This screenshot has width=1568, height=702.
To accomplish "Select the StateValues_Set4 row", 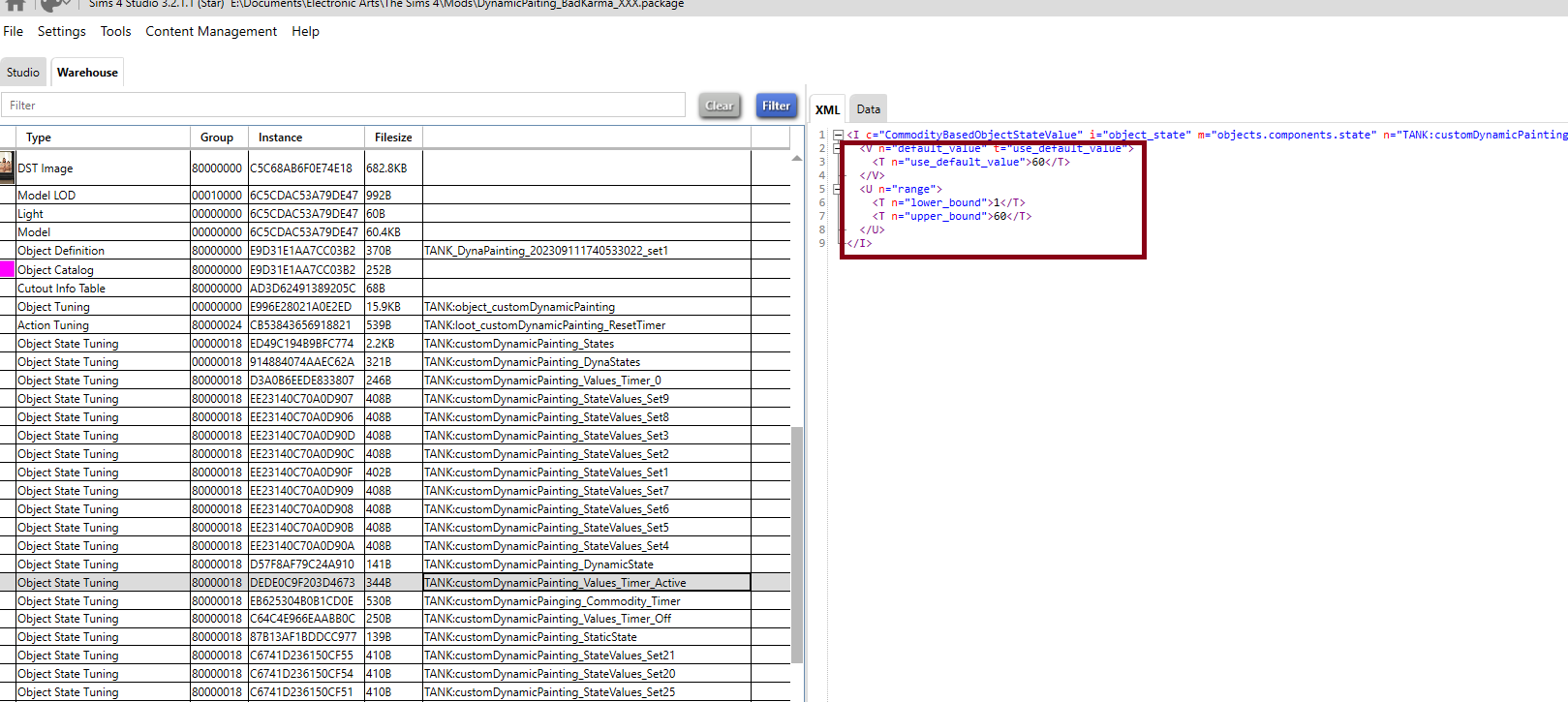I will (395, 545).
